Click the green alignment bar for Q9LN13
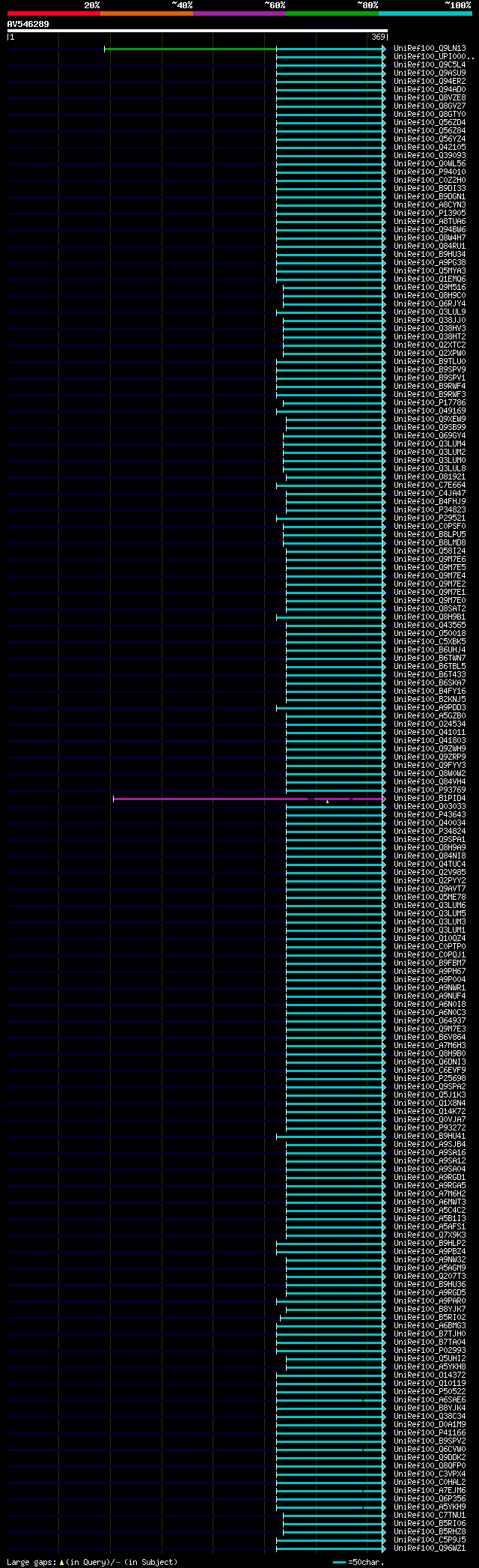 click(190, 49)
